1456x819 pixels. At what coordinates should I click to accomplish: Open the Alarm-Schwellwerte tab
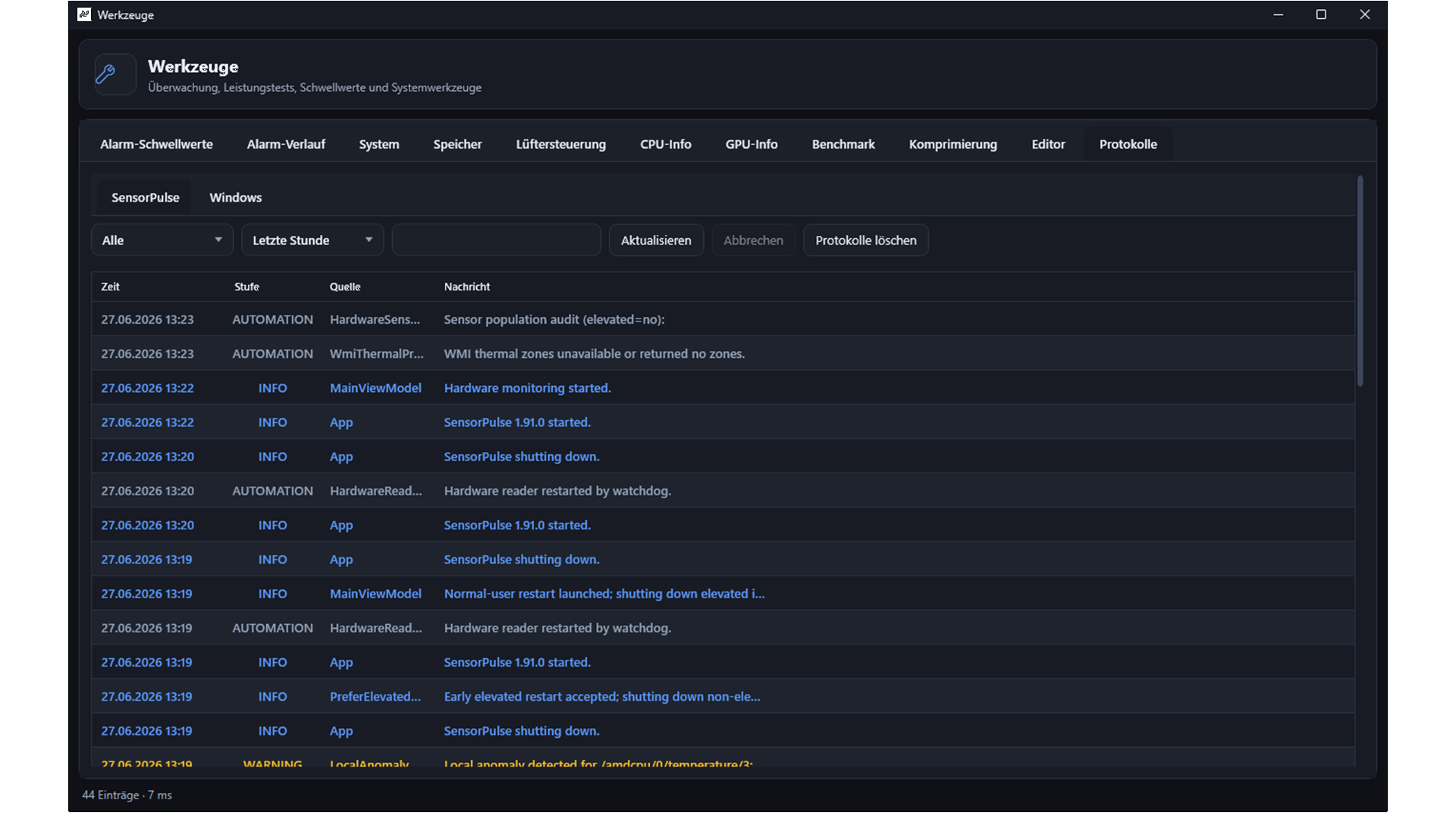(156, 144)
